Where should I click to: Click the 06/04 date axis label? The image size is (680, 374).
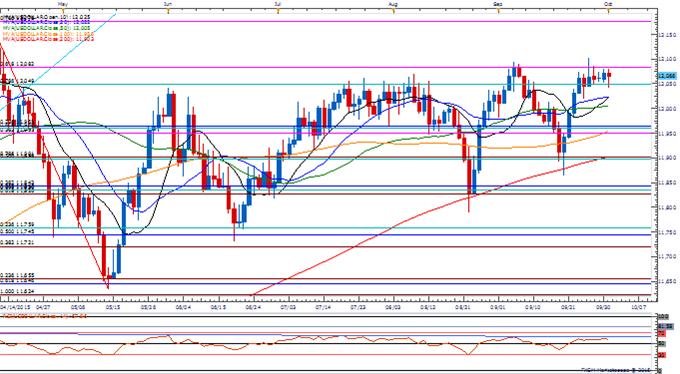(x=183, y=307)
